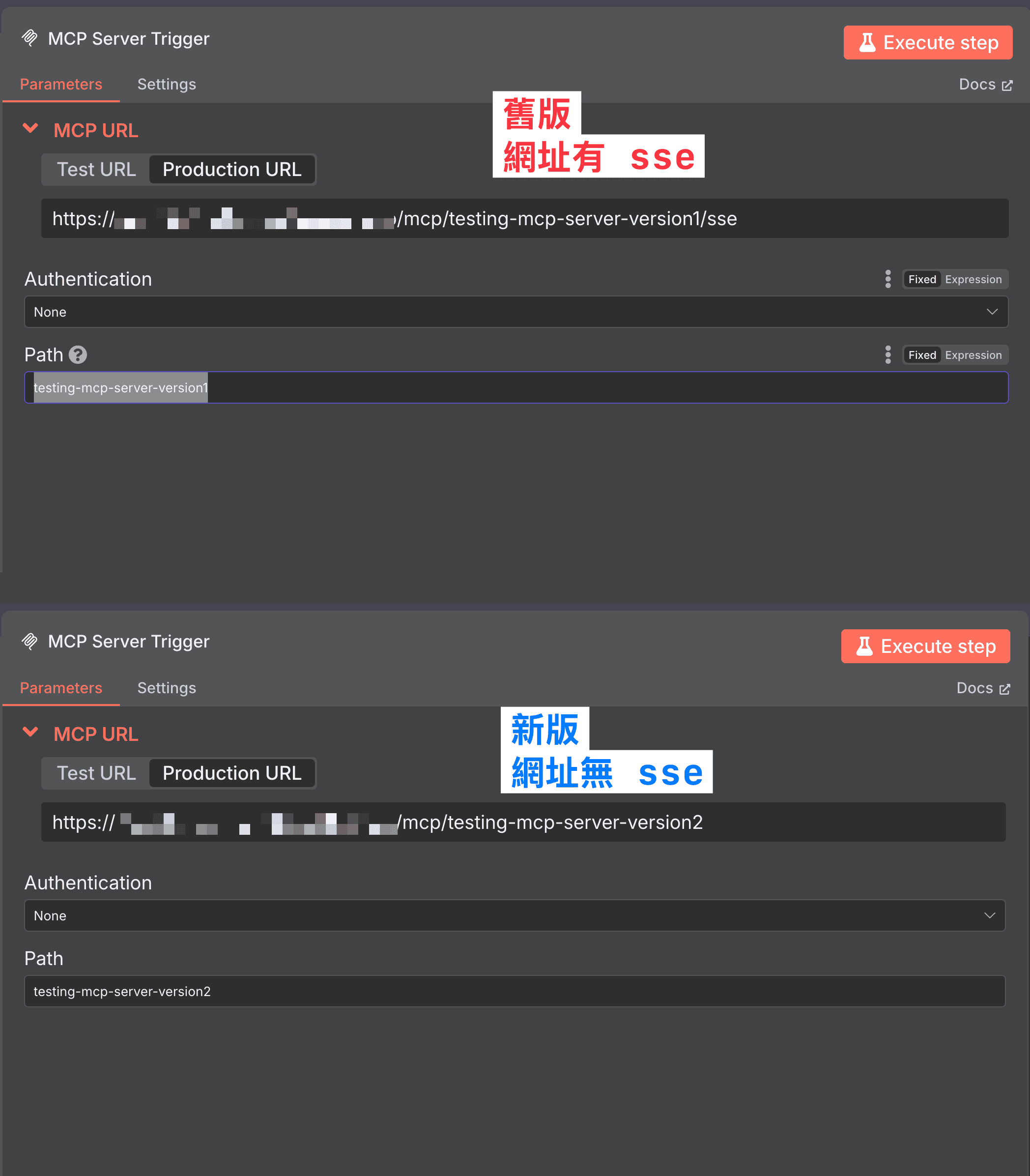
Task: Switch Path to Fixed mode
Action: [922, 355]
